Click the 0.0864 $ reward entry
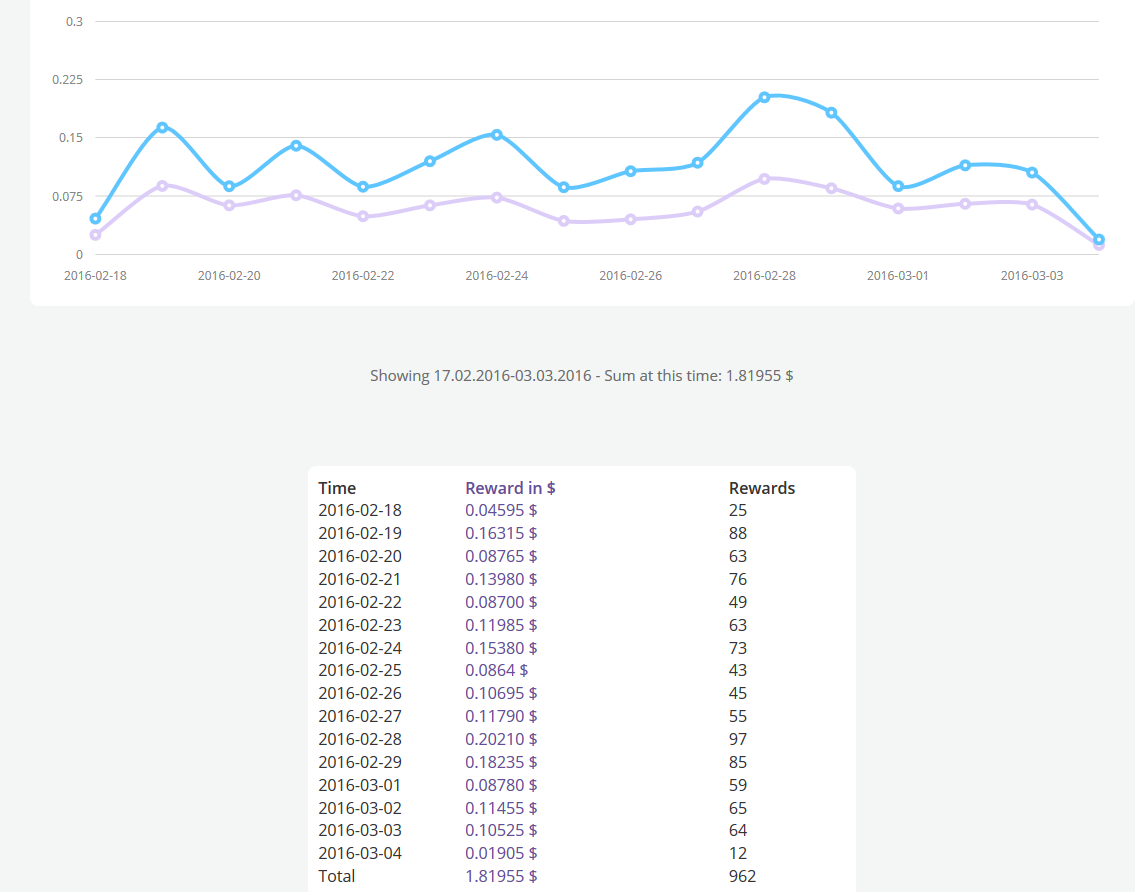Viewport: 1135px width, 892px height. point(496,670)
